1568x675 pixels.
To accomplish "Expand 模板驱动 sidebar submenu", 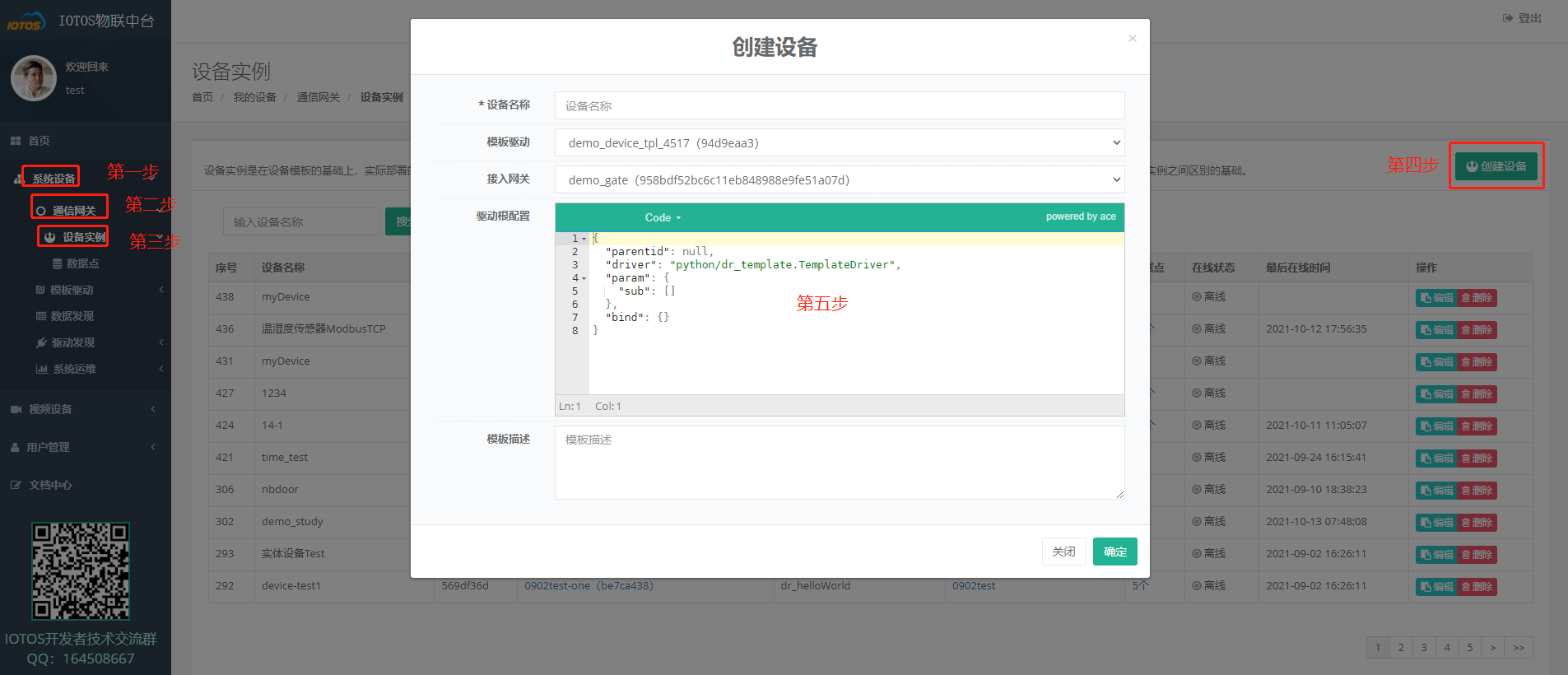I will pos(72,290).
